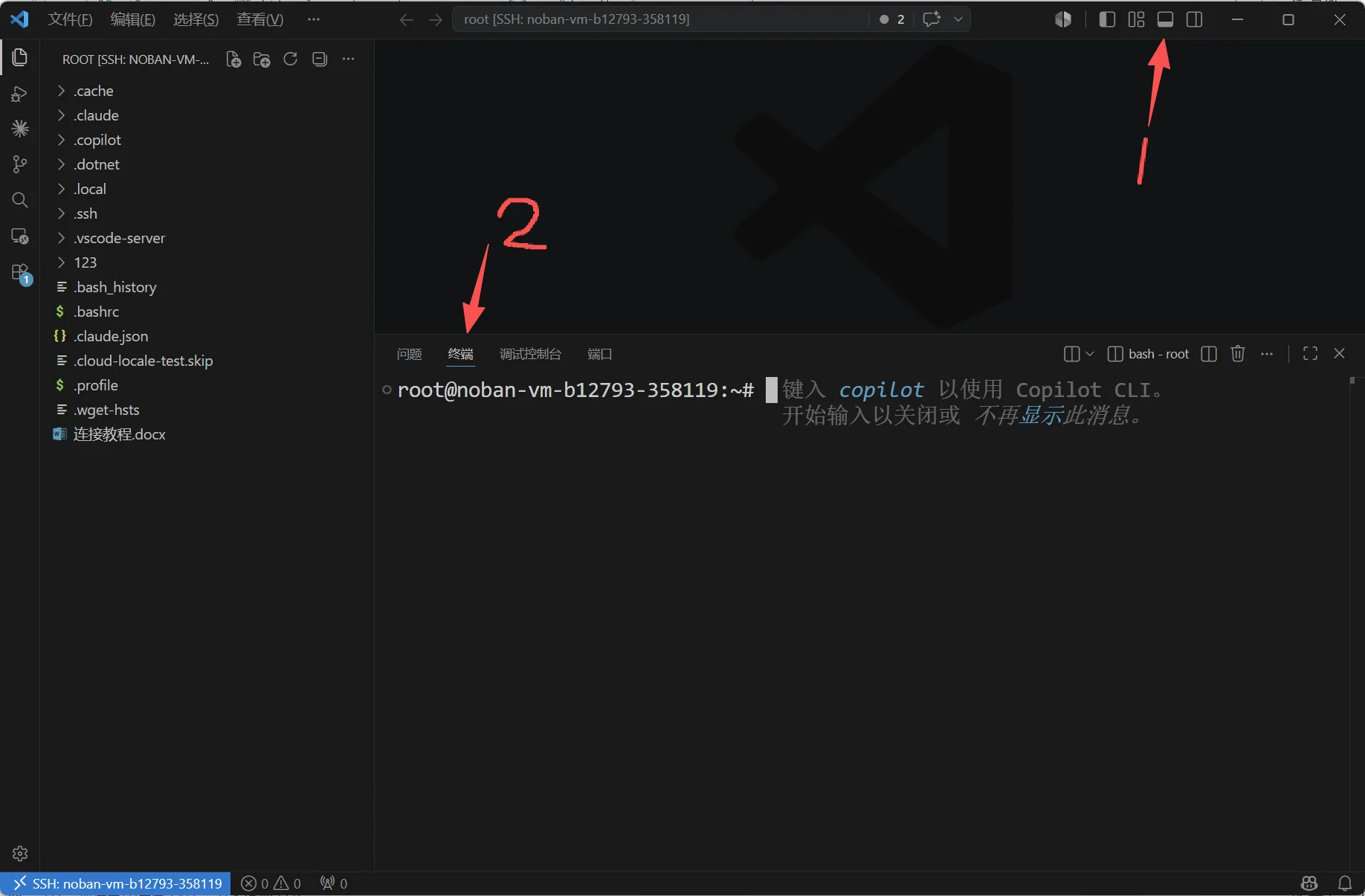Screen dimensions: 1365x896
Task: Open the Source Control view
Action: click(x=20, y=164)
